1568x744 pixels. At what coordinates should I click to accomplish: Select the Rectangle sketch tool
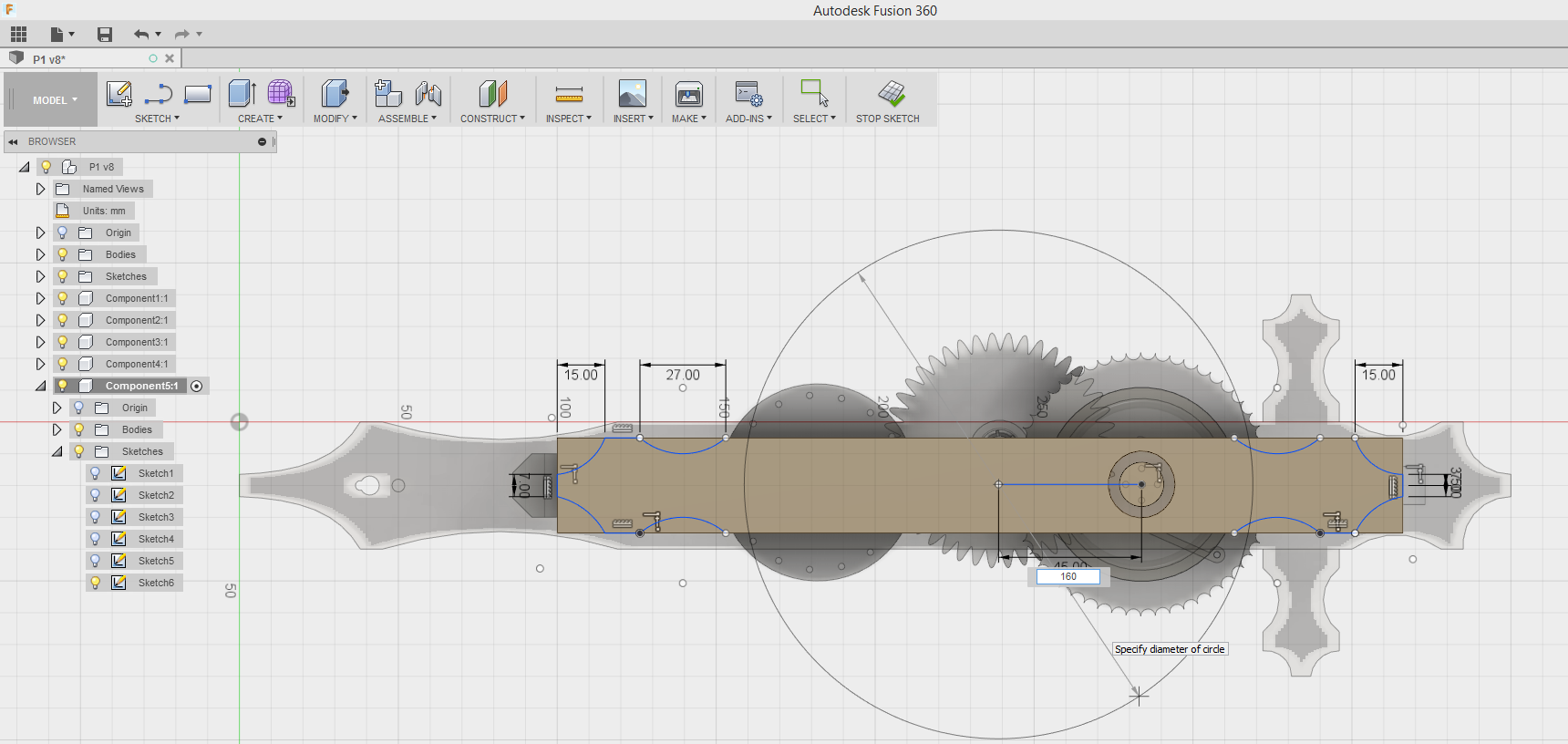(x=198, y=93)
